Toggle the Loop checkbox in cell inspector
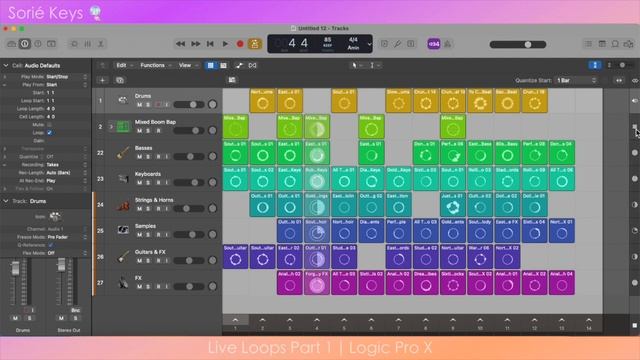The image size is (640, 360). (49, 133)
